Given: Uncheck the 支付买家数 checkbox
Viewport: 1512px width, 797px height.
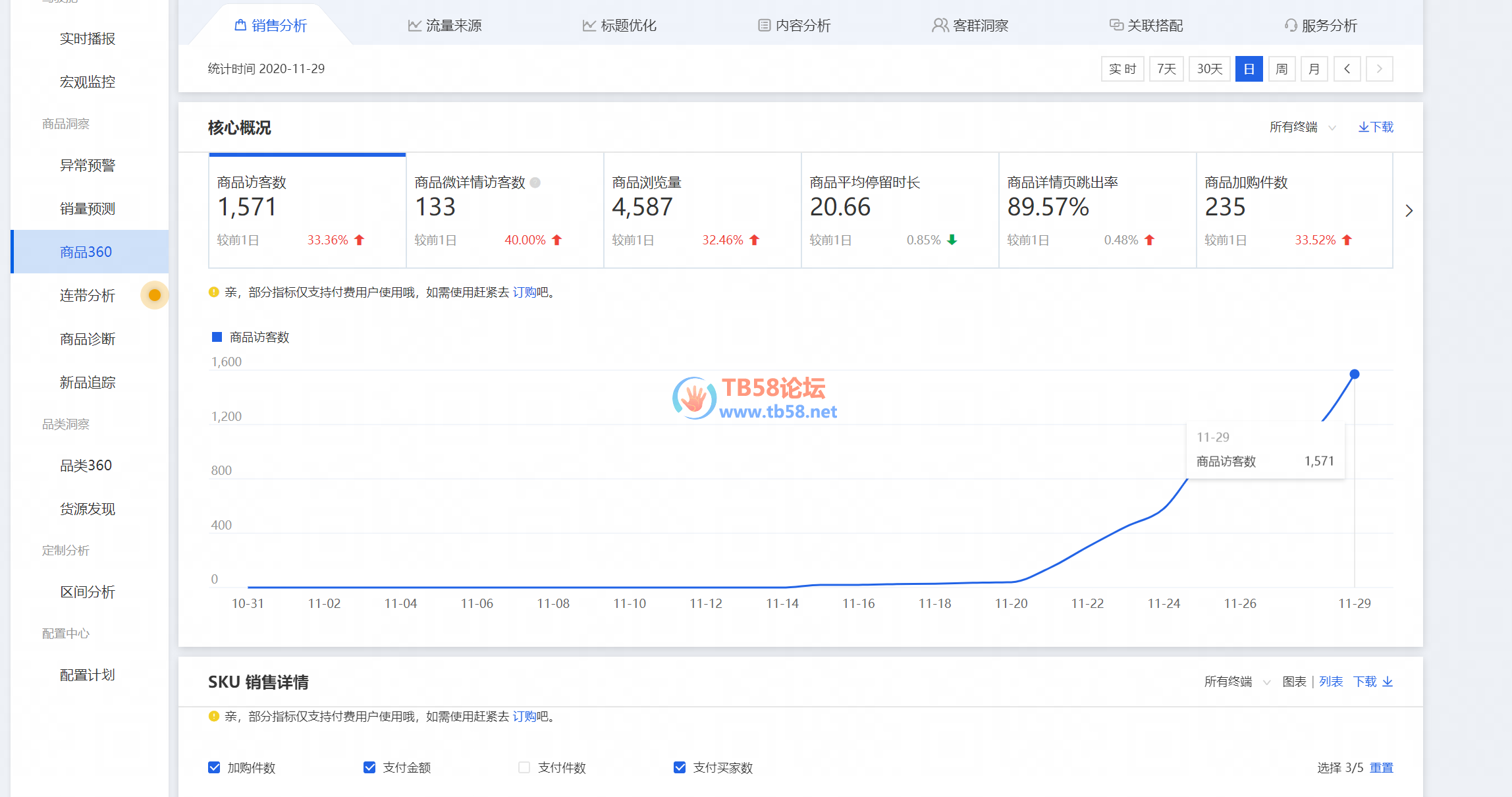Looking at the screenshot, I should click(x=680, y=767).
